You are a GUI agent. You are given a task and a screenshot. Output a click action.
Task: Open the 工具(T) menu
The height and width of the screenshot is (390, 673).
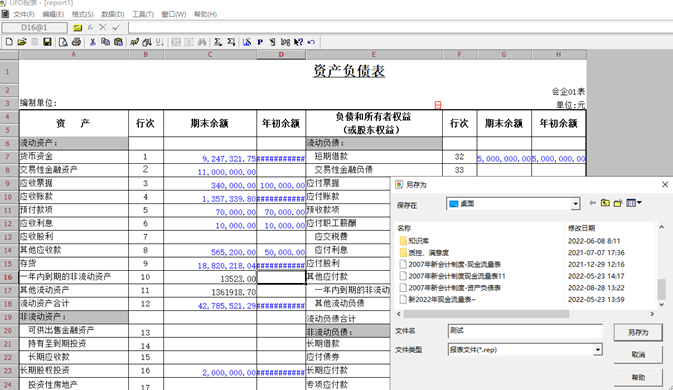click(x=142, y=14)
